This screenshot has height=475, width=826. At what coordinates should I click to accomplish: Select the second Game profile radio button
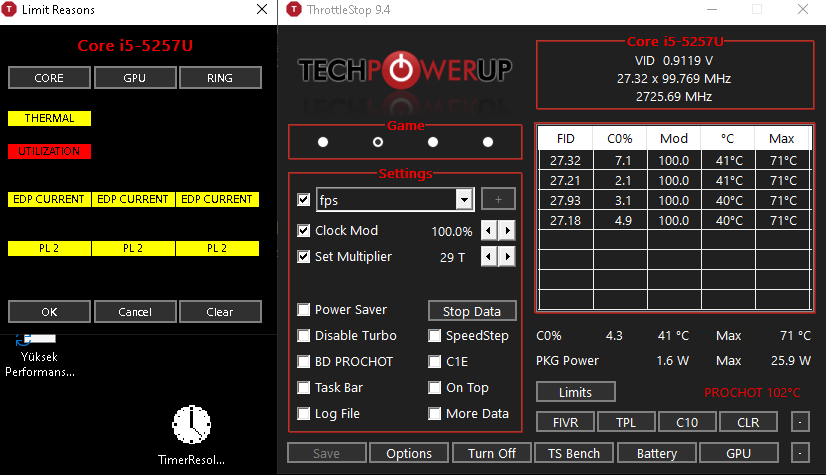point(378,142)
